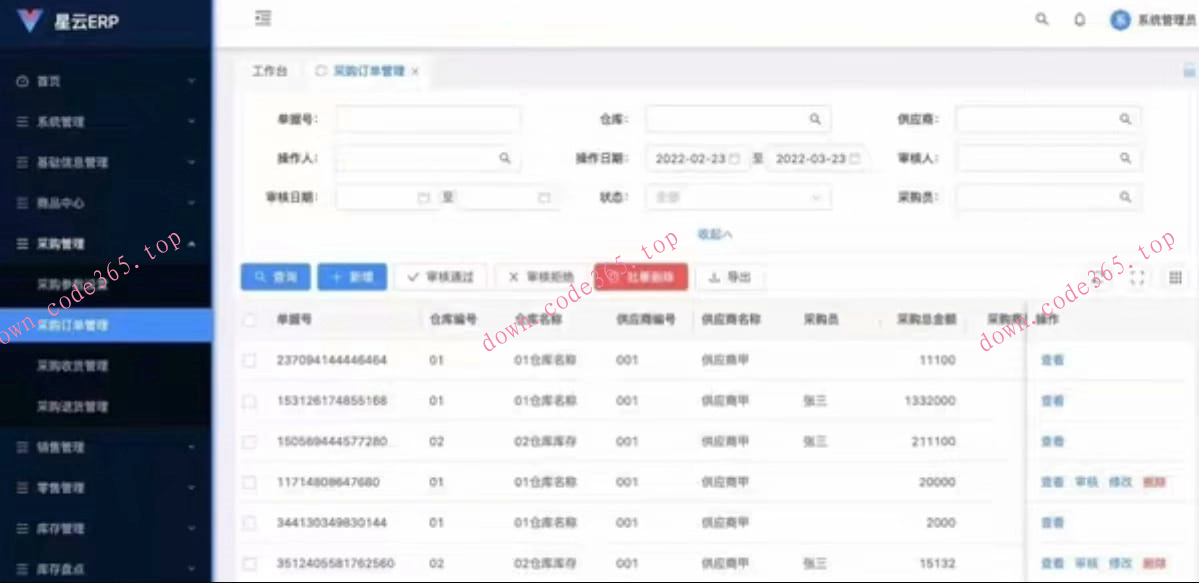Select the checkbox for order 237094144446464
The width and height of the screenshot is (1199, 583).
[x=249, y=359]
